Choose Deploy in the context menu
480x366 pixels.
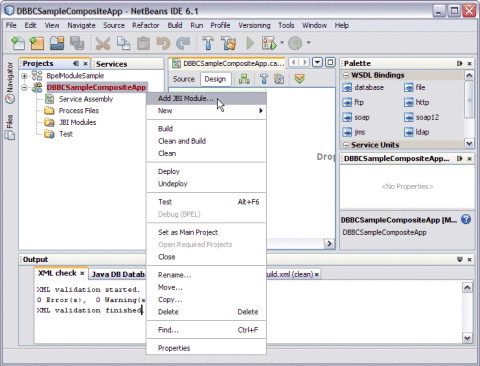206,171
